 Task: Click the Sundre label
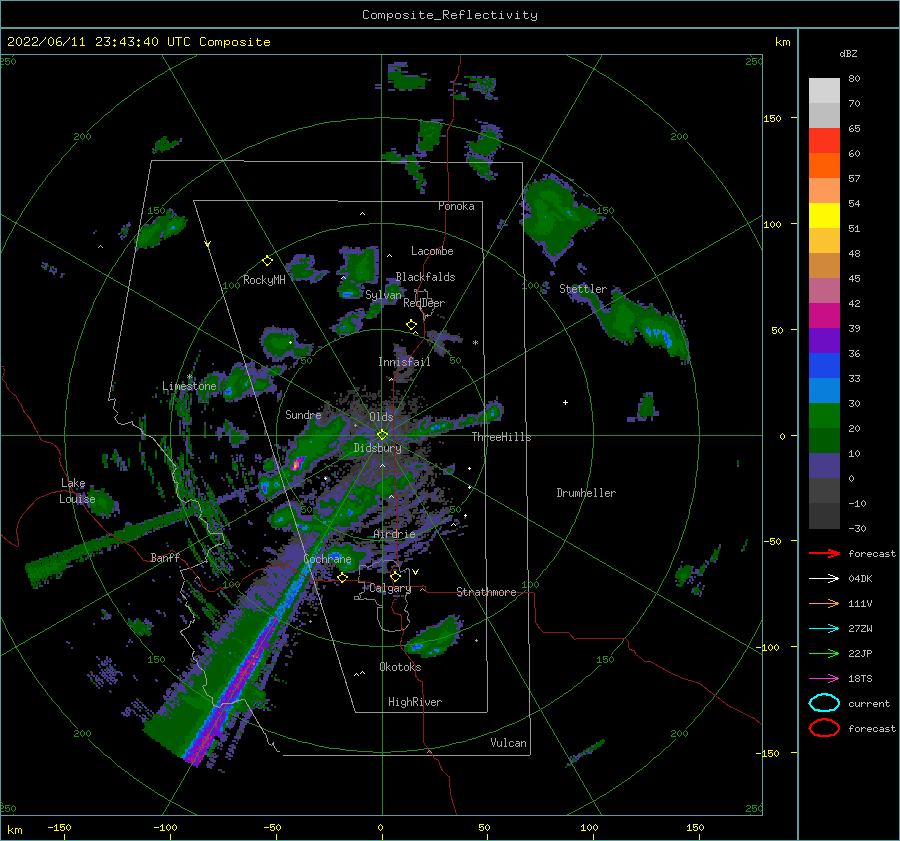pyautogui.click(x=303, y=414)
